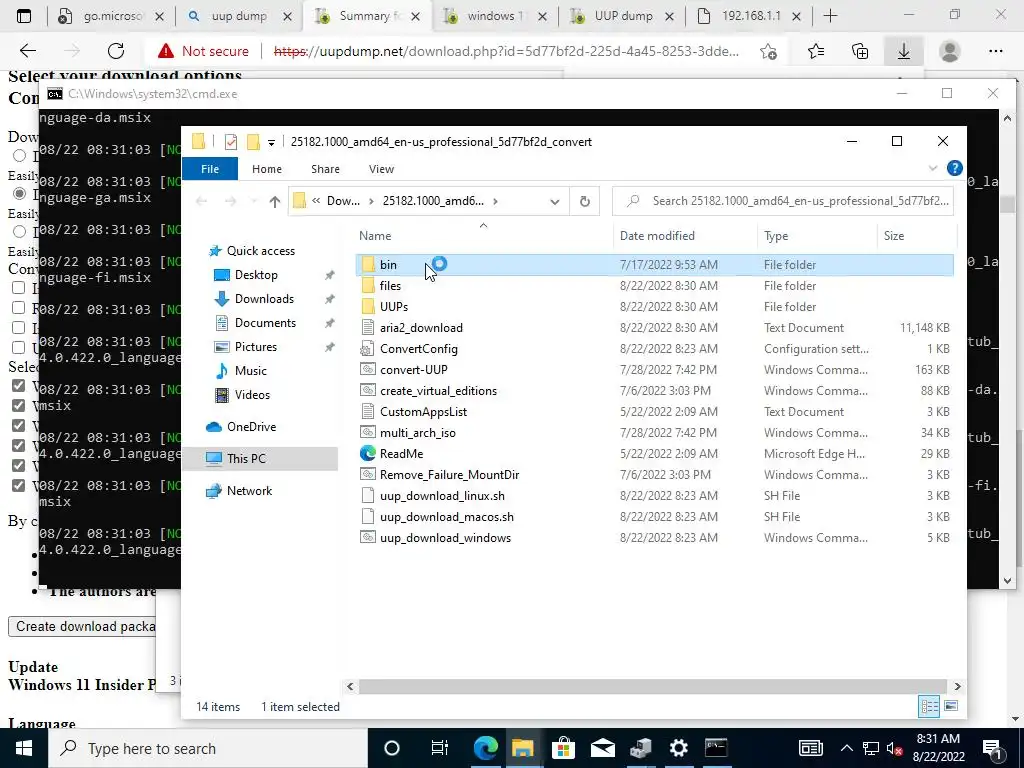
Task: Open Edge favorites star list icon
Action: click(x=816, y=51)
